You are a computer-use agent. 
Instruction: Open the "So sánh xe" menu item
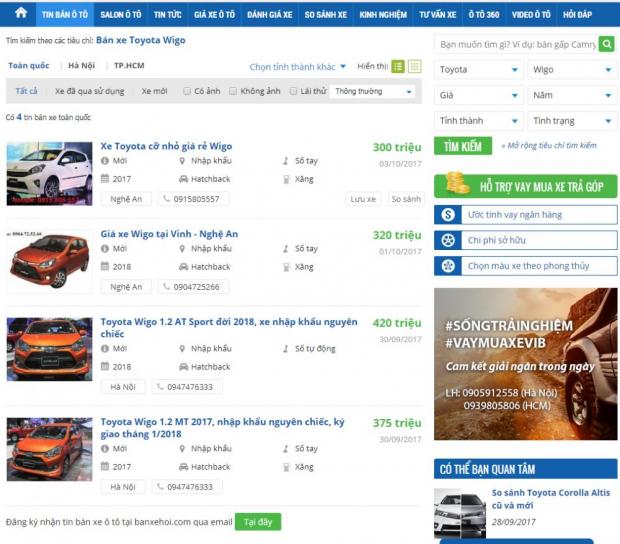coord(325,15)
